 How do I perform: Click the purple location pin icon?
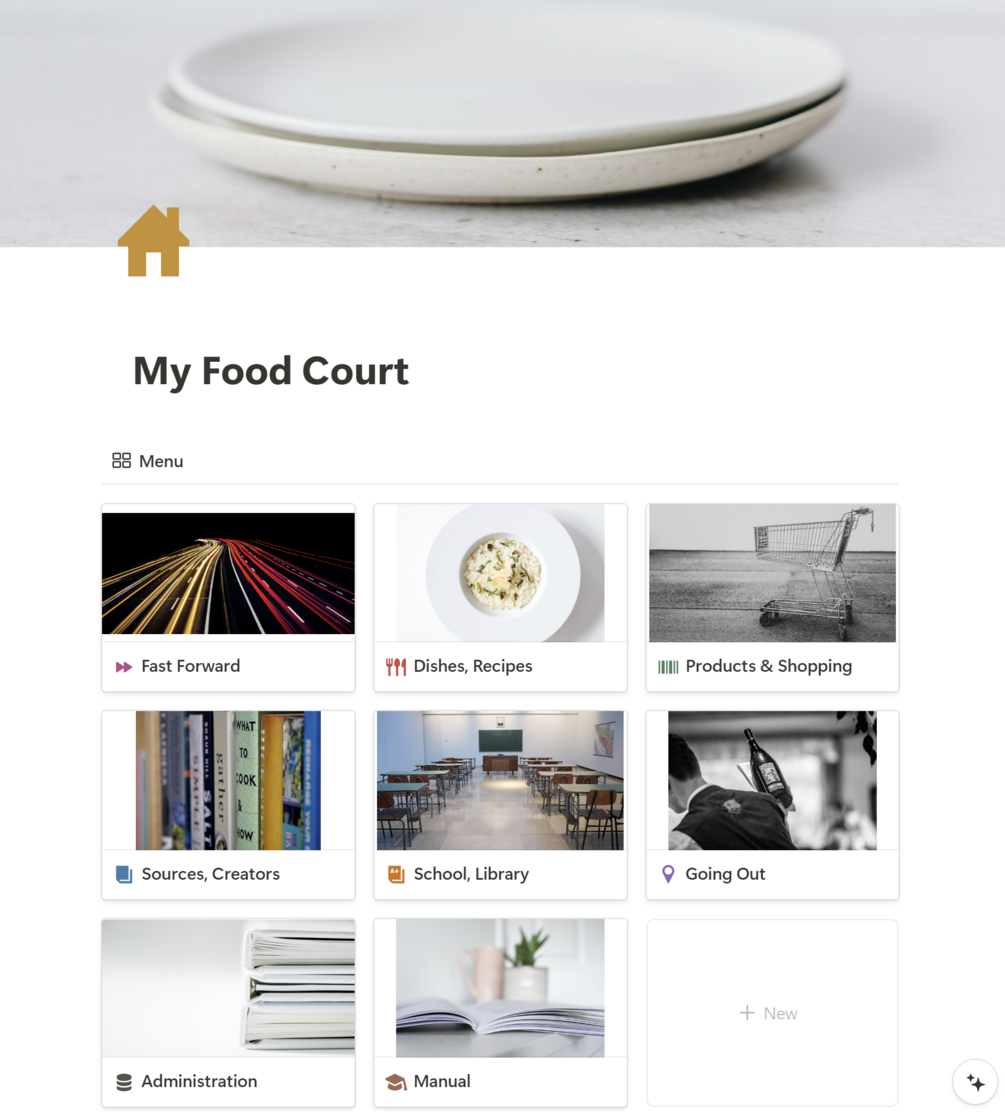coord(668,874)
